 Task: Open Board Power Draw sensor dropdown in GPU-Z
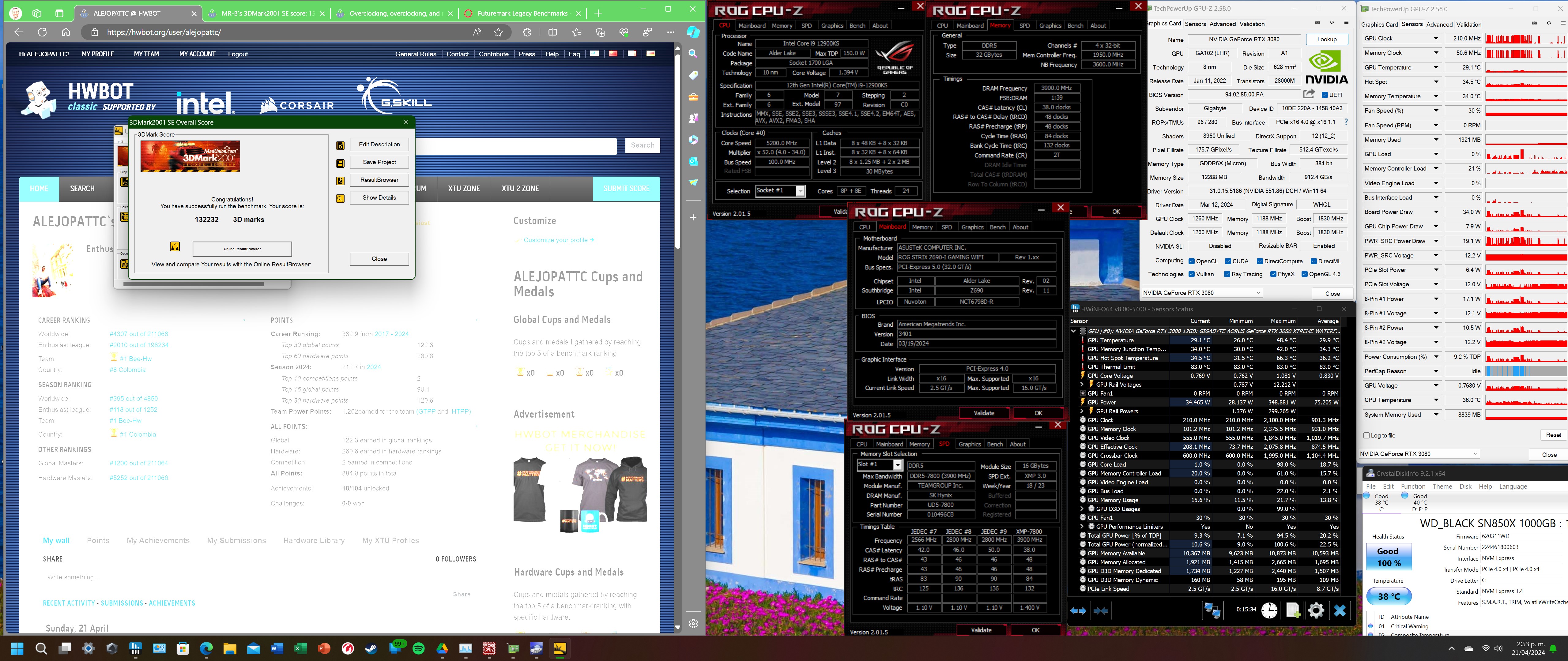(1436, 212)
